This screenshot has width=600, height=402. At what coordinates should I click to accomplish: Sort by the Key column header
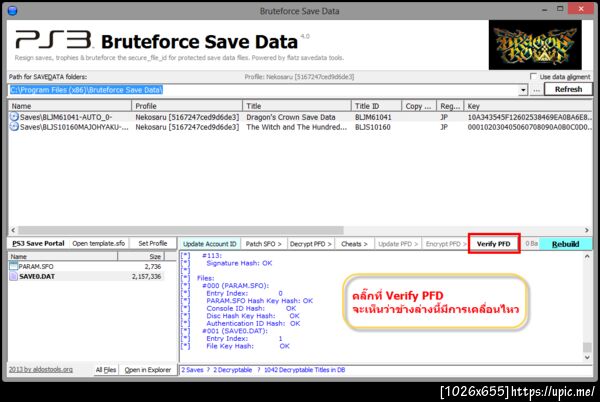click(x=528, y=106)
